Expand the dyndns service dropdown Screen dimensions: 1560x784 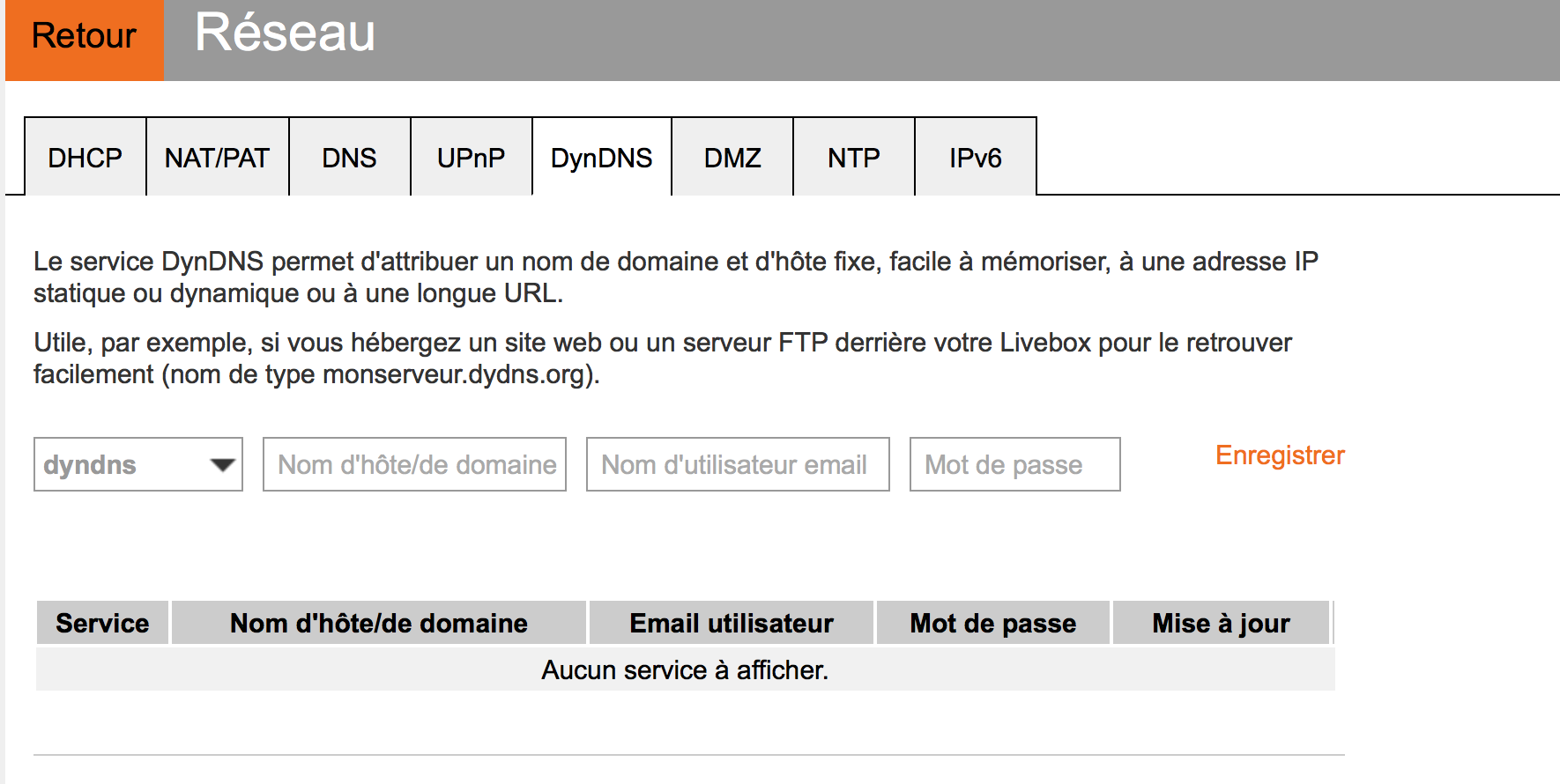click(x=137, y=464)
